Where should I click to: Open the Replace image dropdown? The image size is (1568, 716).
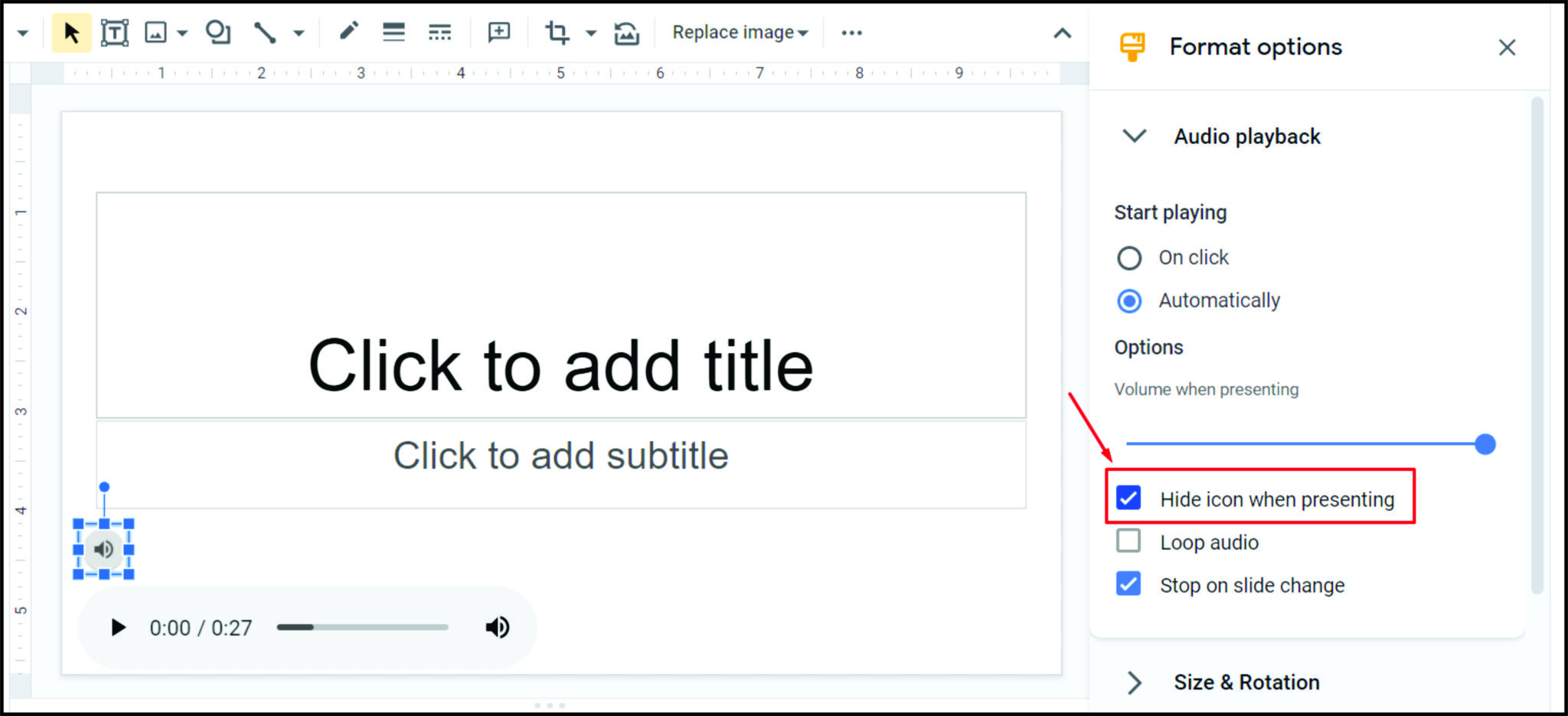(737, 32)
